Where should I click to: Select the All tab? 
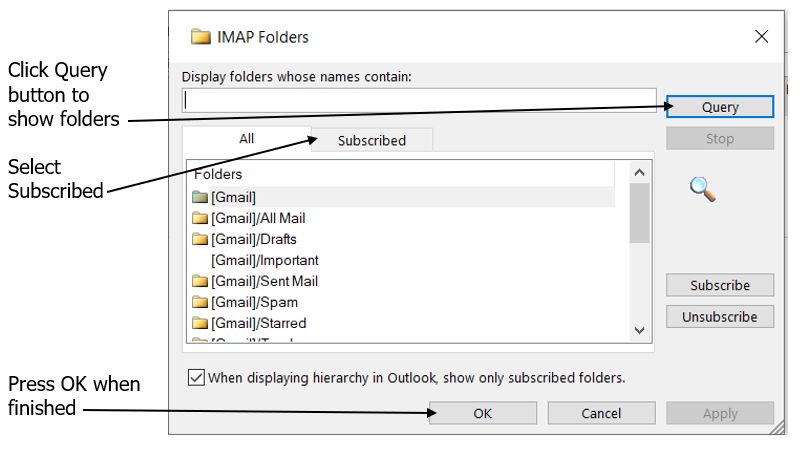pyautogui.click(x=246, y=139)
